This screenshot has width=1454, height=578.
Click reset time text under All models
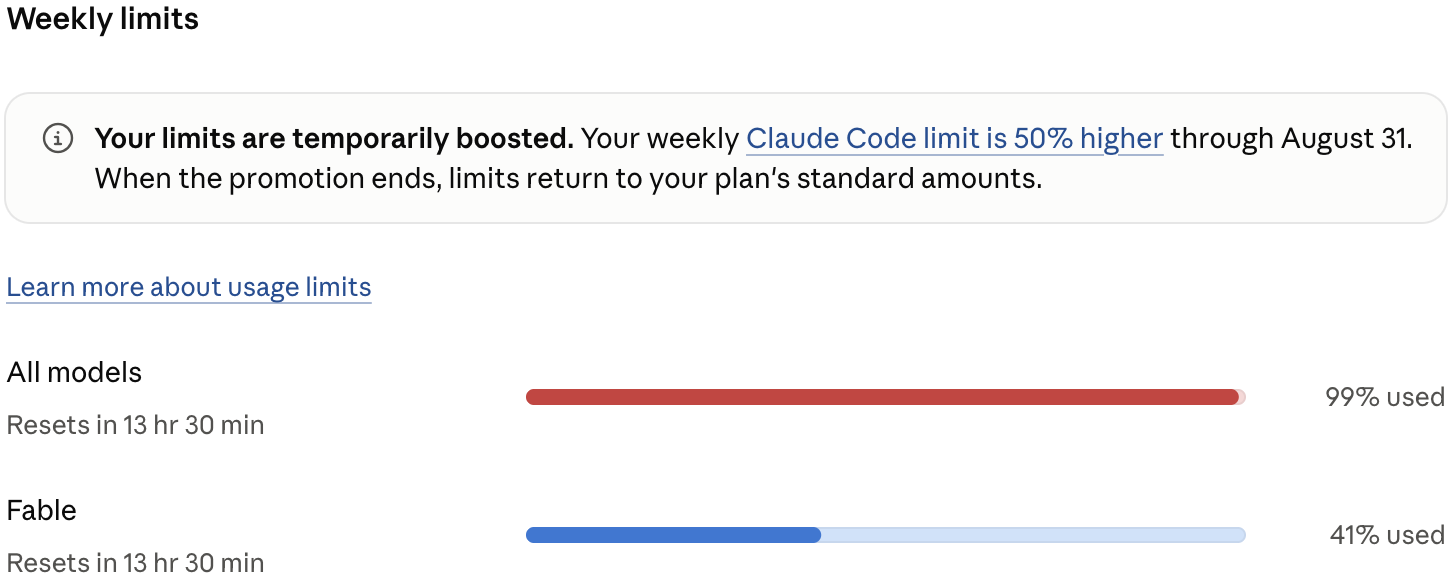[x=135, y=425]
